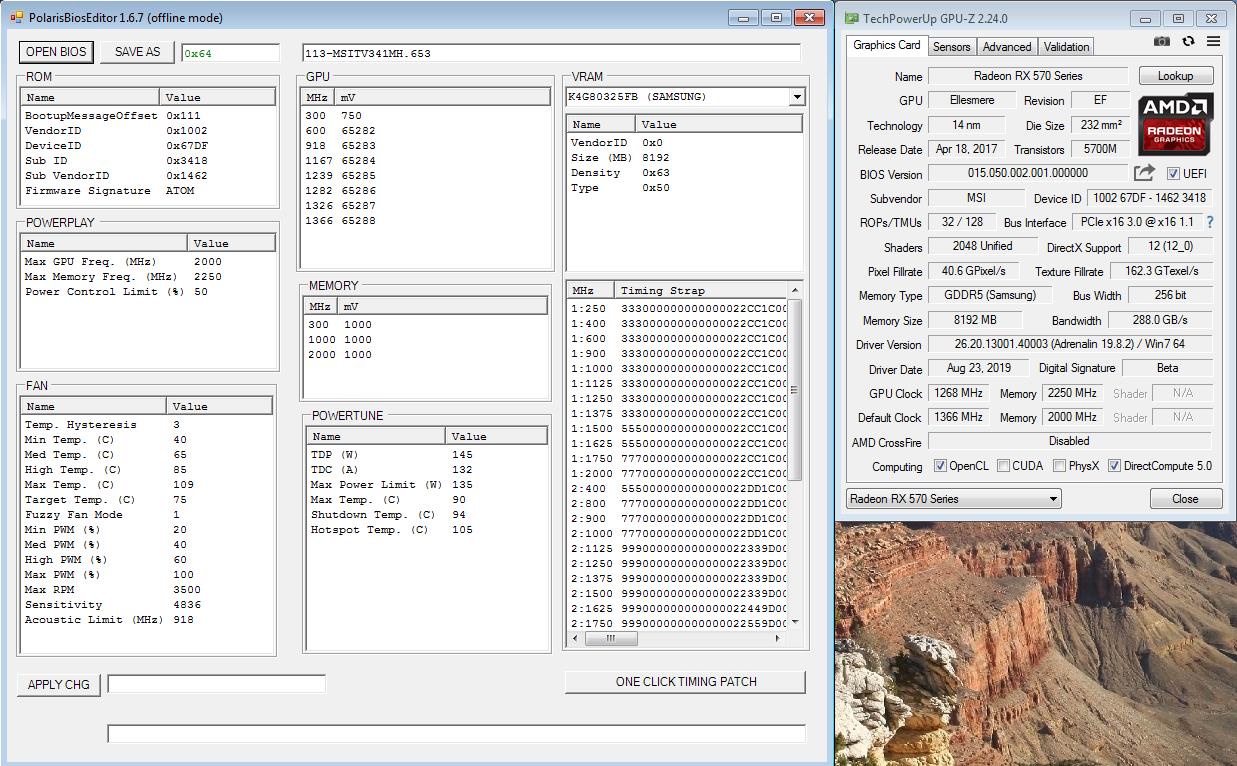1237x766 pixels.
Task: Toggle the UEFI checkbox
Action: tap(1173, 174)
